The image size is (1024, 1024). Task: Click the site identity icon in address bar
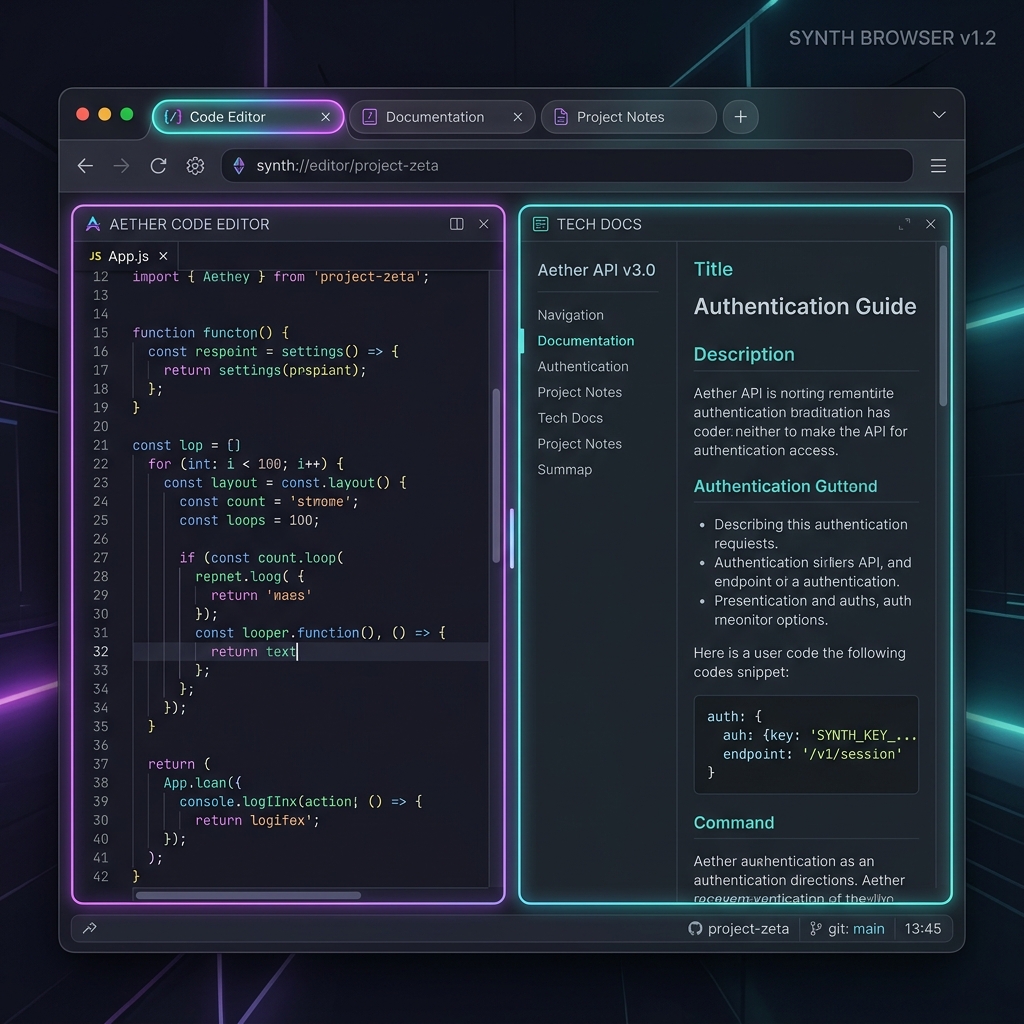click(239, 166)
